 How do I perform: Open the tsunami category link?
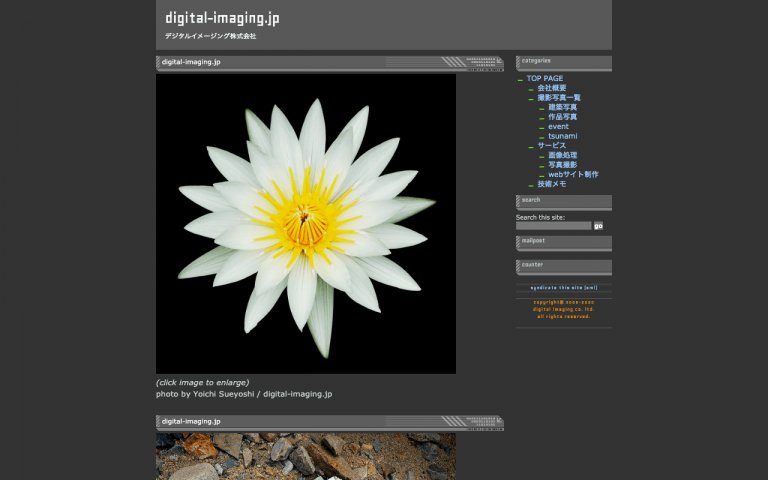[x=562, y=136]
